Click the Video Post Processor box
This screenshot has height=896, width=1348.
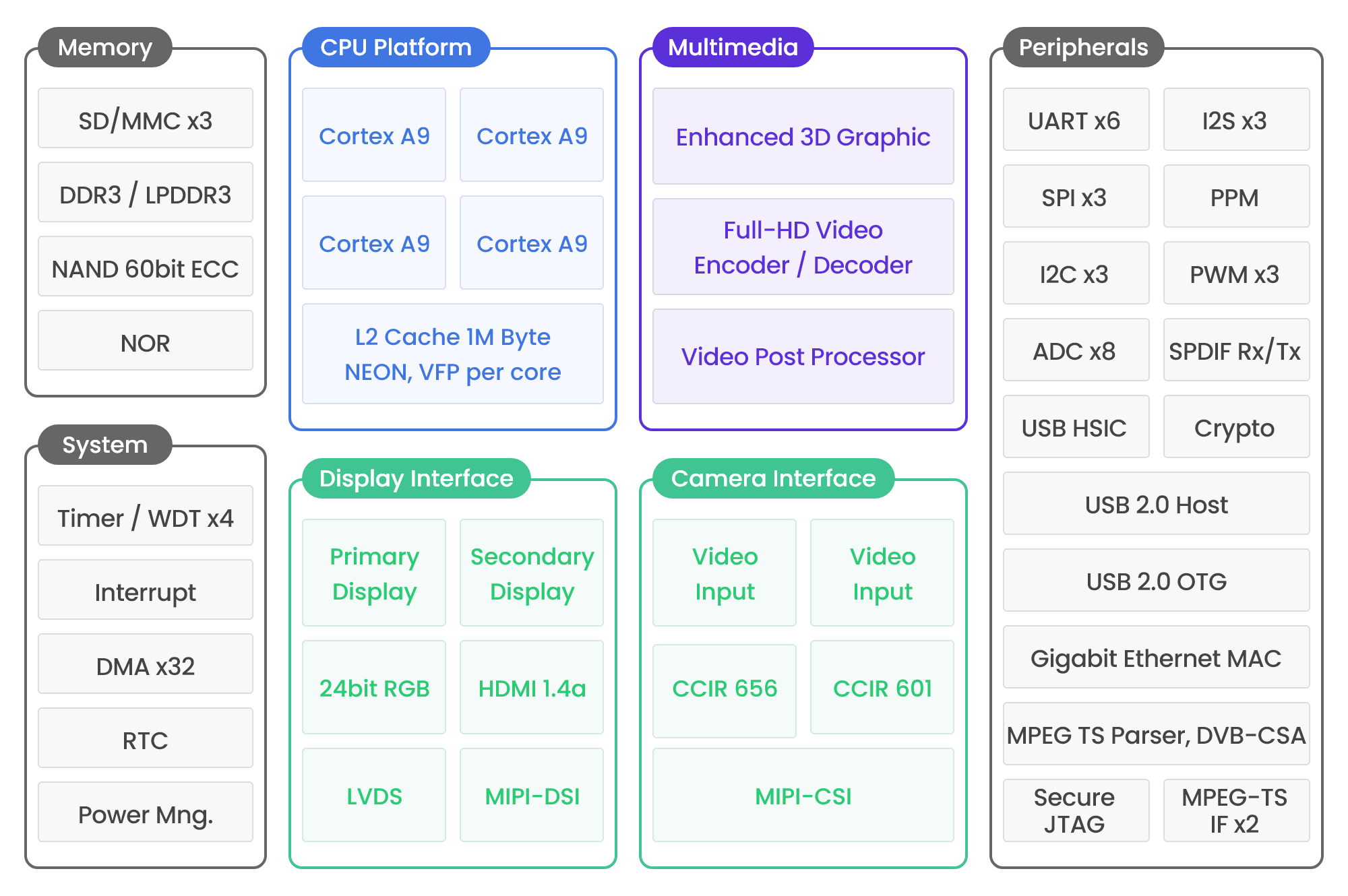click(x=803, y=356)
